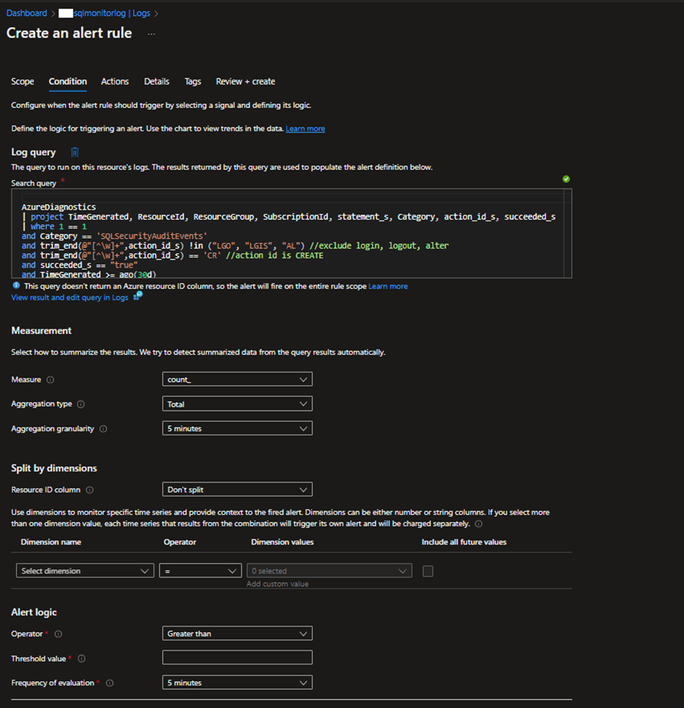The height and width of the screenshot is (708, 684).
Task: Click the Split by dimensions heading
Action: coord(54,468)
